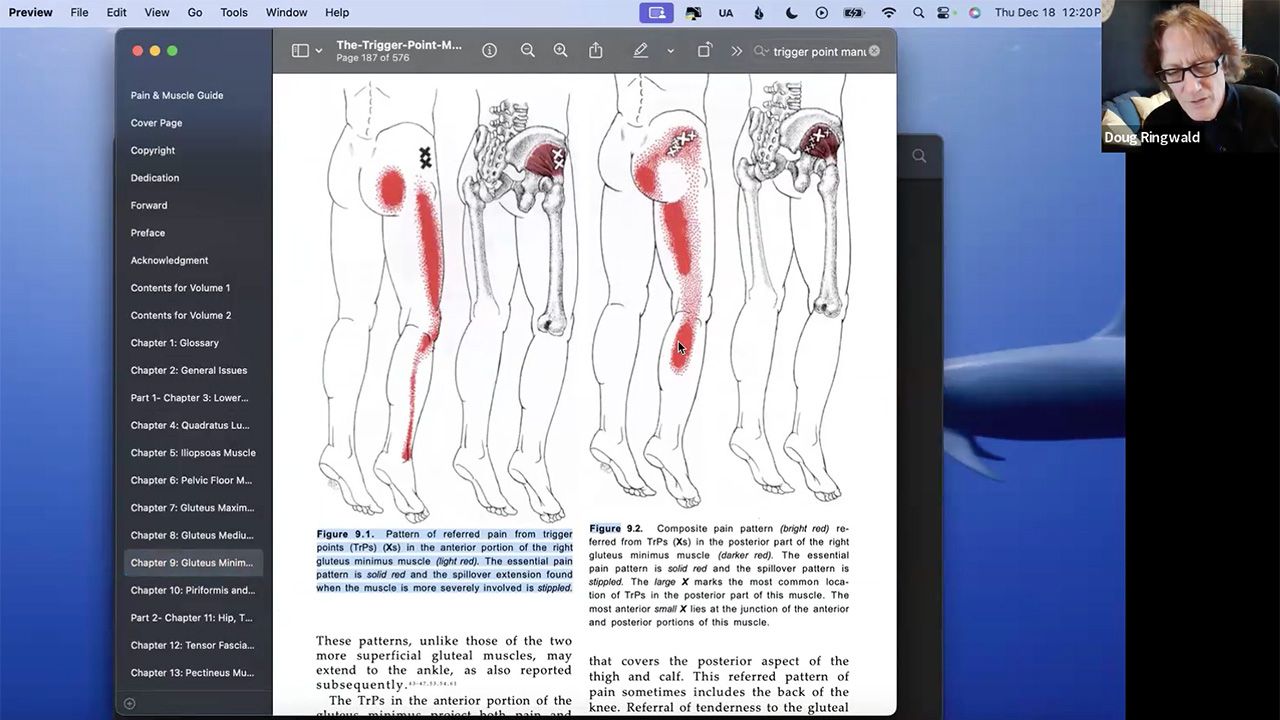
Task: Jump to Cover Page in sidebar
Action: point(156,123)
